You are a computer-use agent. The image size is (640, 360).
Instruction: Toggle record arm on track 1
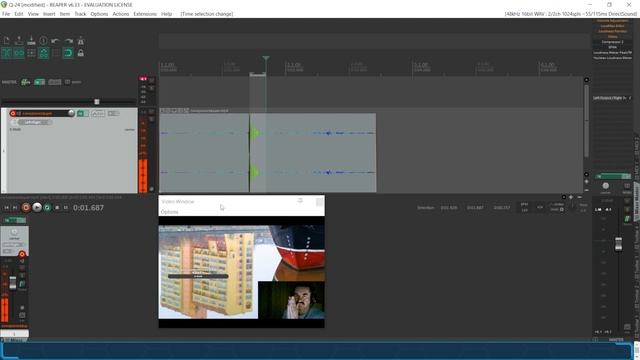[13, 113]
